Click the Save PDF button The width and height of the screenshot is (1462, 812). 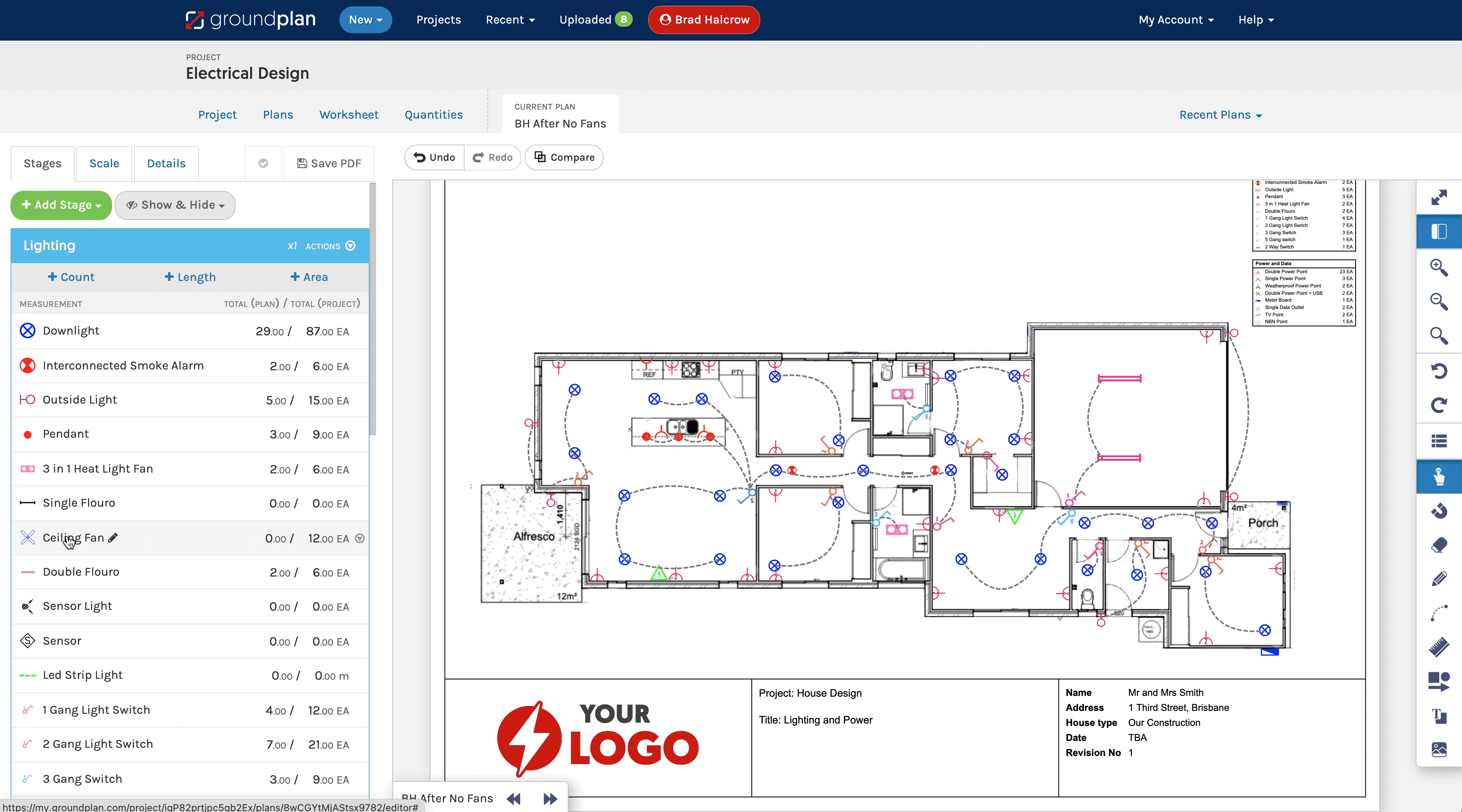click(x=329, y=164)
